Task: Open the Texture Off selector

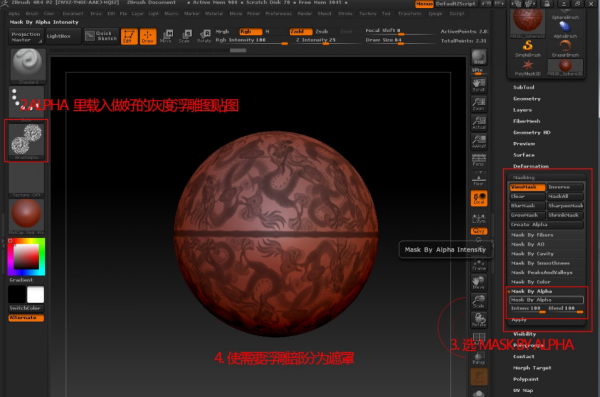Action: coord(26,179)
